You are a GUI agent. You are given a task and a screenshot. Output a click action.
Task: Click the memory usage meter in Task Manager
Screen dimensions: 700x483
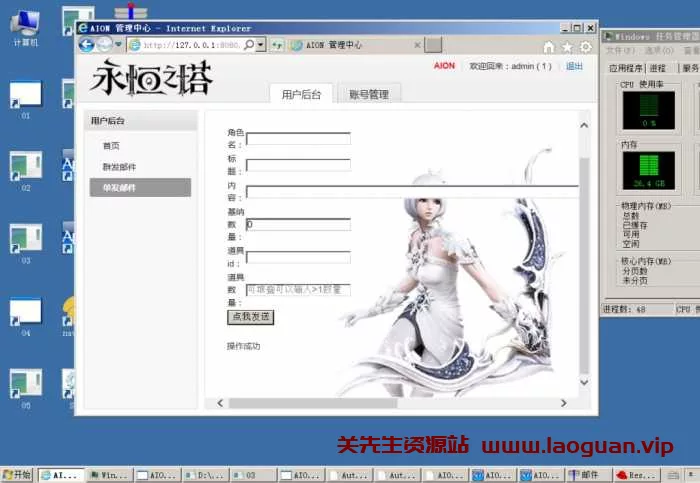click(x=649, y=171)
